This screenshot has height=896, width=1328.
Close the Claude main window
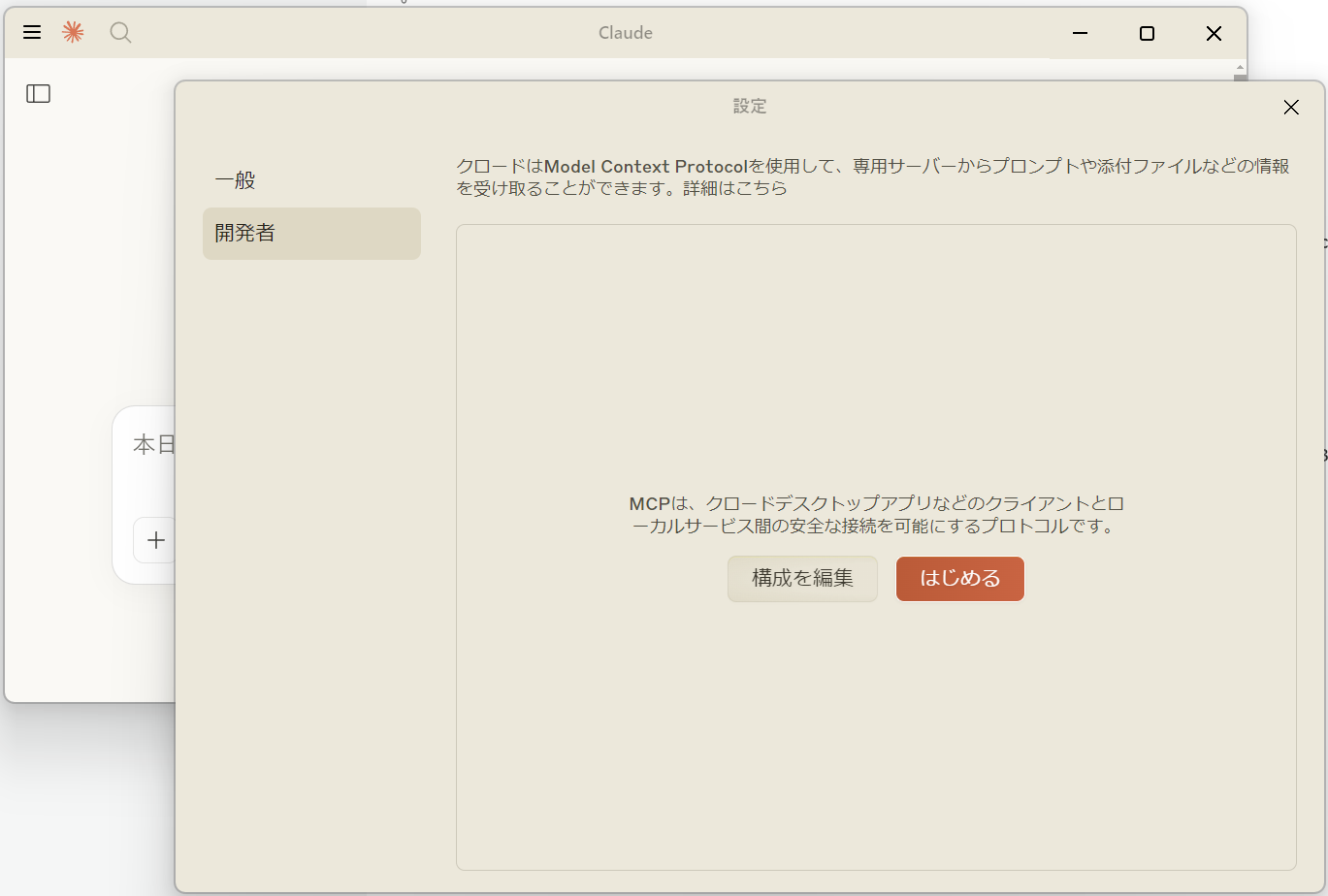coord(1214,34)
